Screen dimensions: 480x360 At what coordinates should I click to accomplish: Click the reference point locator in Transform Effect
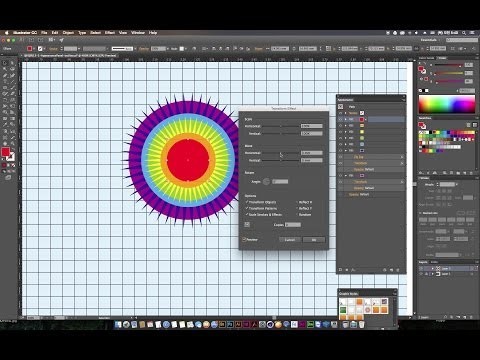[247, 225]
